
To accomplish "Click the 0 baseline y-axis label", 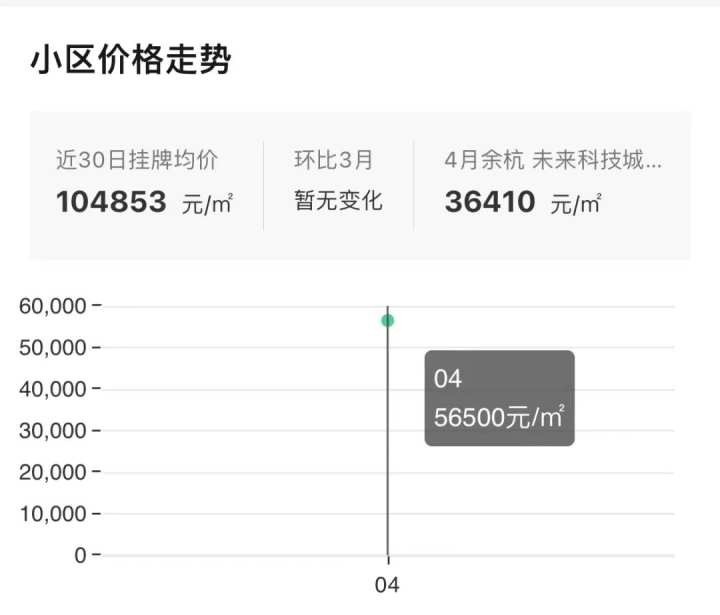I will pos(80,555).
